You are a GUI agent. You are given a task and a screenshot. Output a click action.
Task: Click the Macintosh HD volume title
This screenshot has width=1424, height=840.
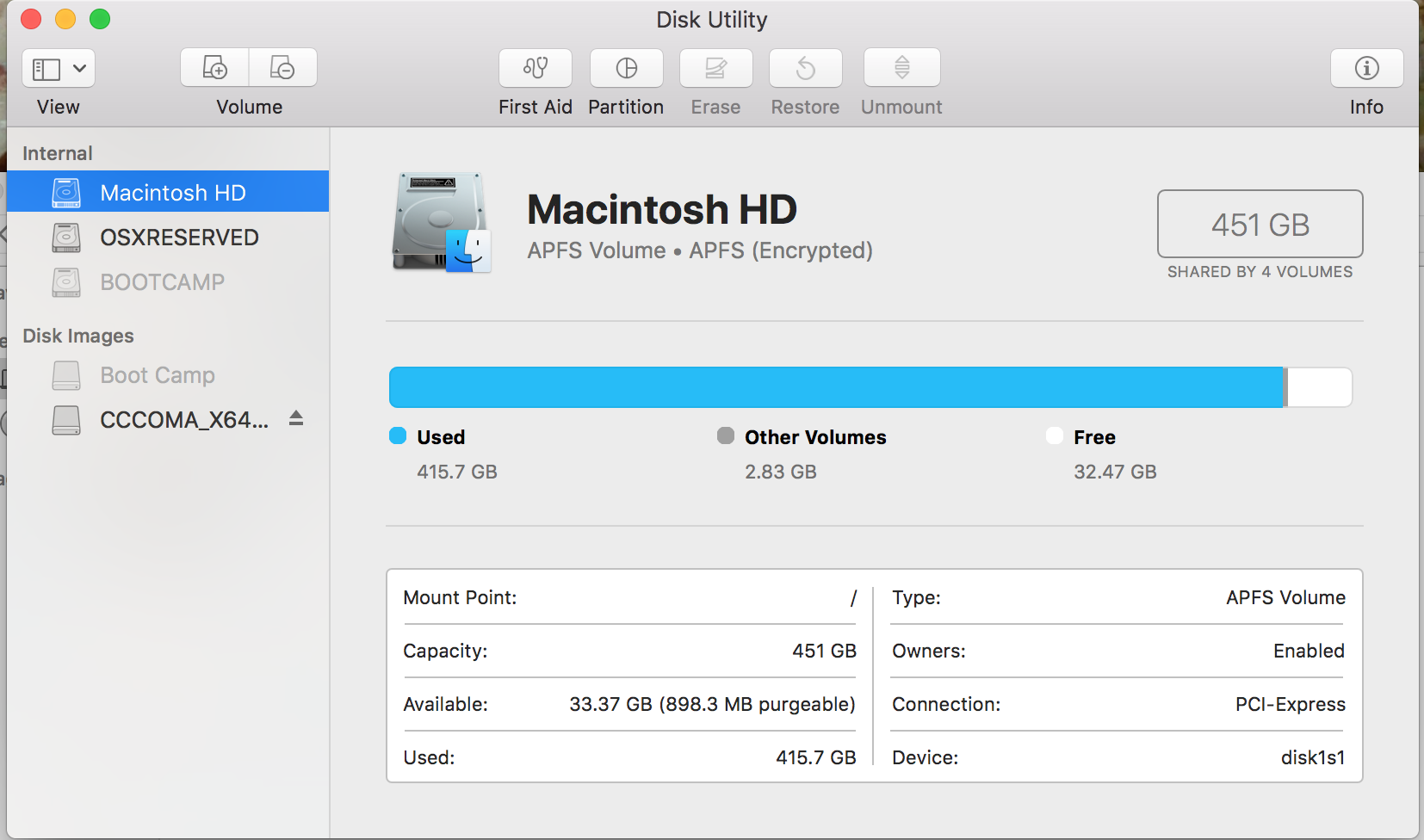pos(662,209)
